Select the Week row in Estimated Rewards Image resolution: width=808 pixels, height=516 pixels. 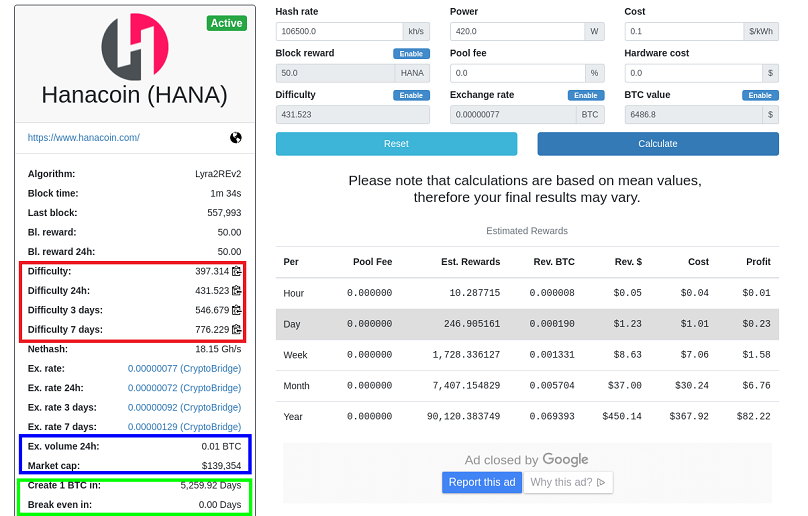click(527, 355)
